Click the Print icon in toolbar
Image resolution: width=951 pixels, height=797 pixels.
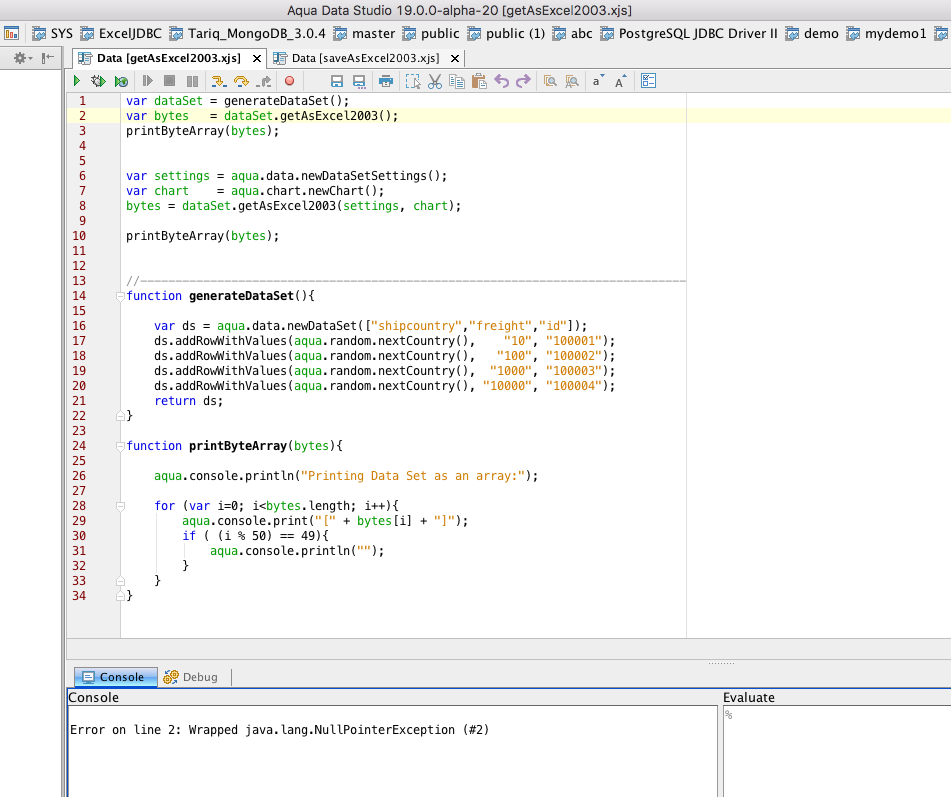(385, 81)
